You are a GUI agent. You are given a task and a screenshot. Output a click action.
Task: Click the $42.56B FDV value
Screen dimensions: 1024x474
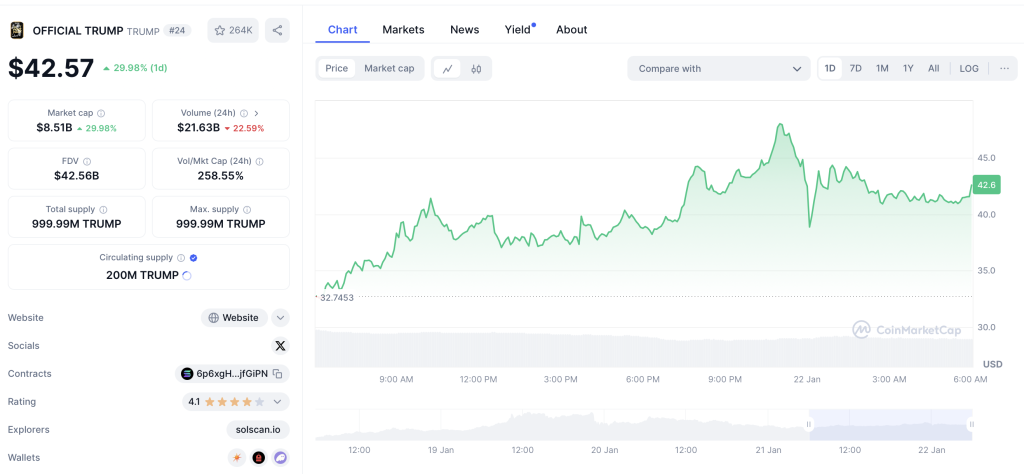coord(77,176)
